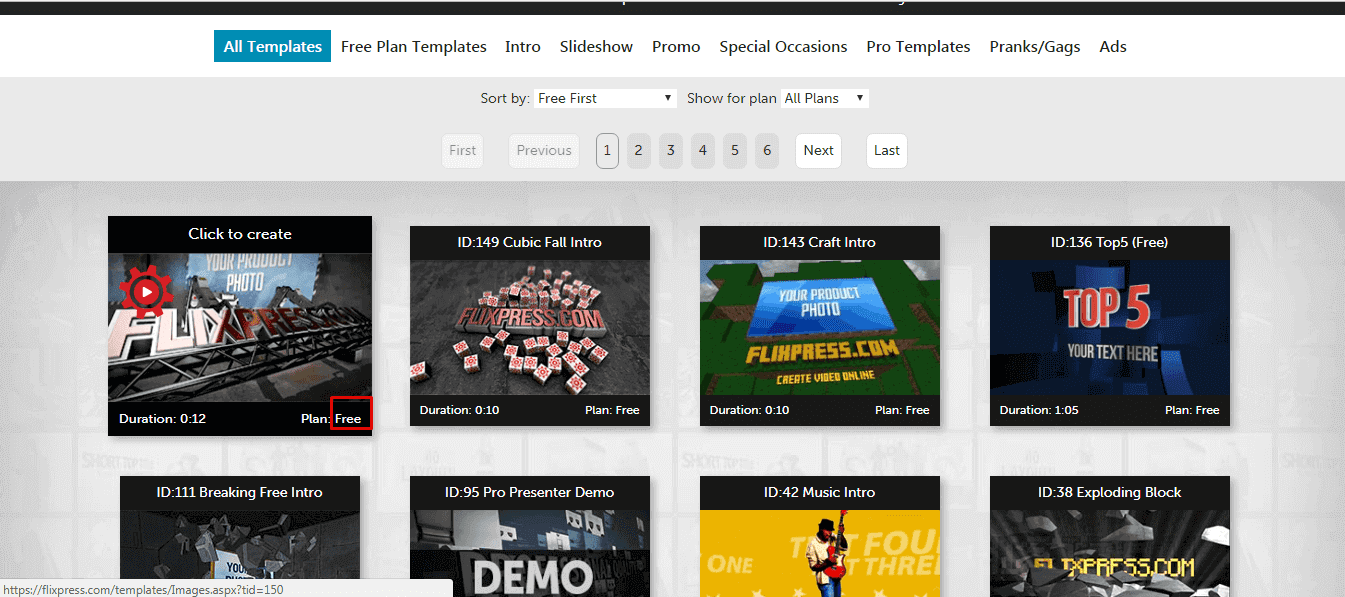Play the preview on the first template
This screenshot has height=597, width=1345.
[x=147, y=292]
